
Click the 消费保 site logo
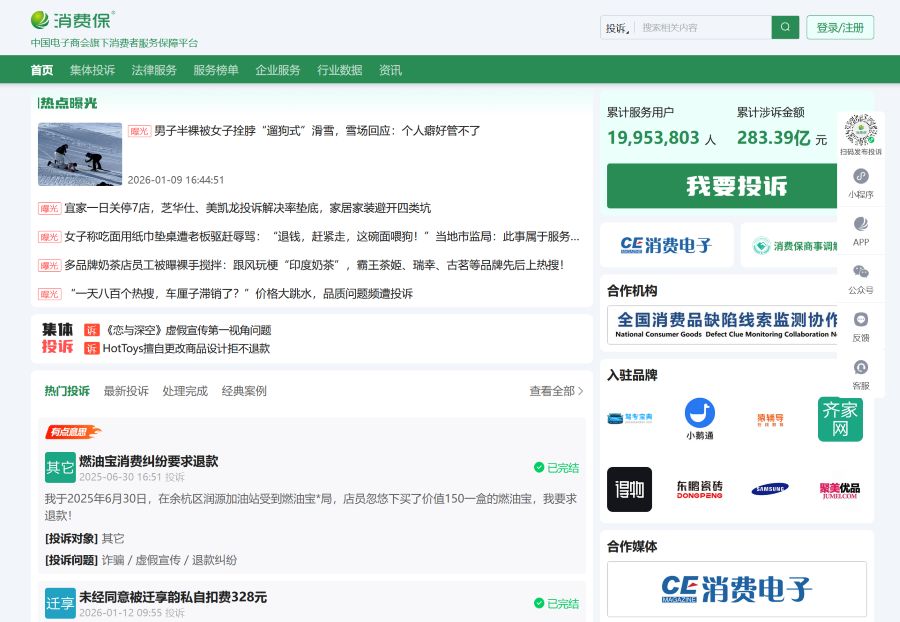click(68, 18)
